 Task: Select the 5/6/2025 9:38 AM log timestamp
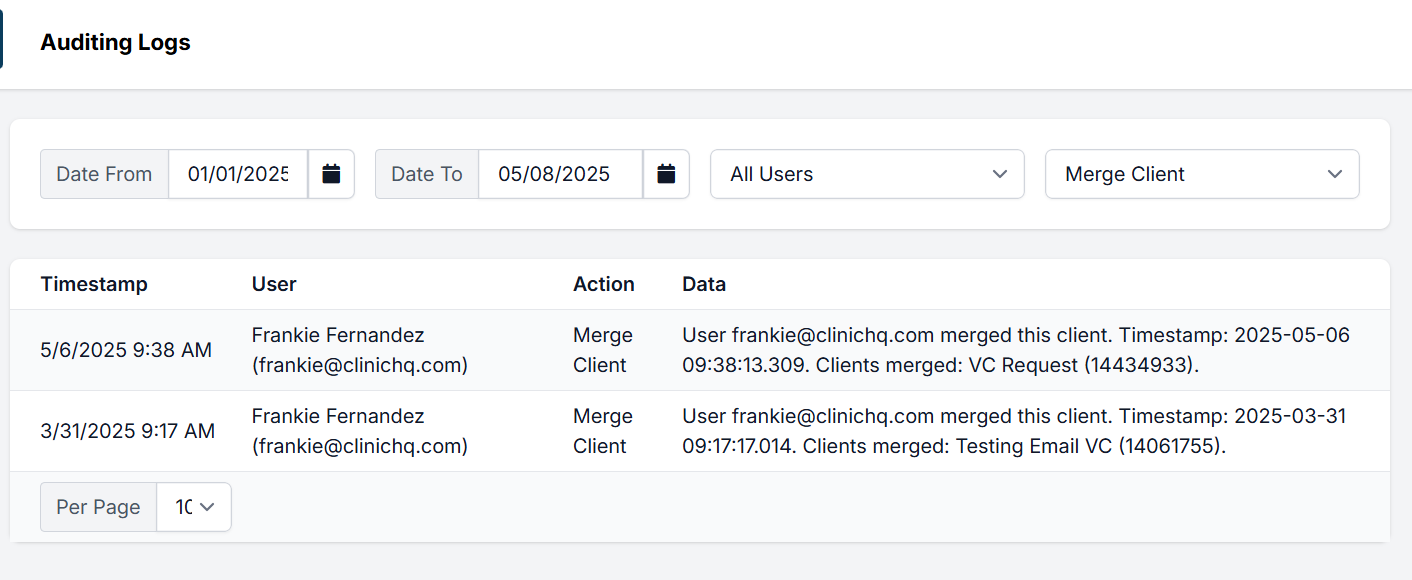point(126,350)
